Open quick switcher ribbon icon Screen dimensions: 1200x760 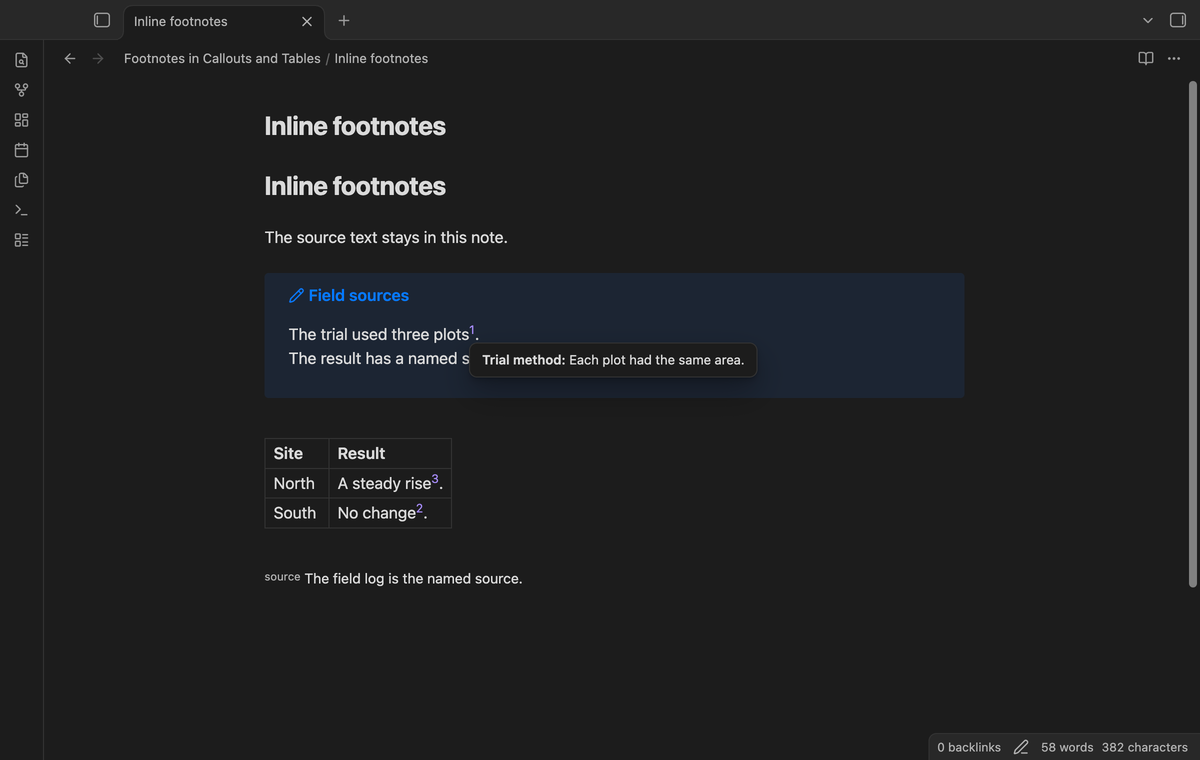(21, 60)
